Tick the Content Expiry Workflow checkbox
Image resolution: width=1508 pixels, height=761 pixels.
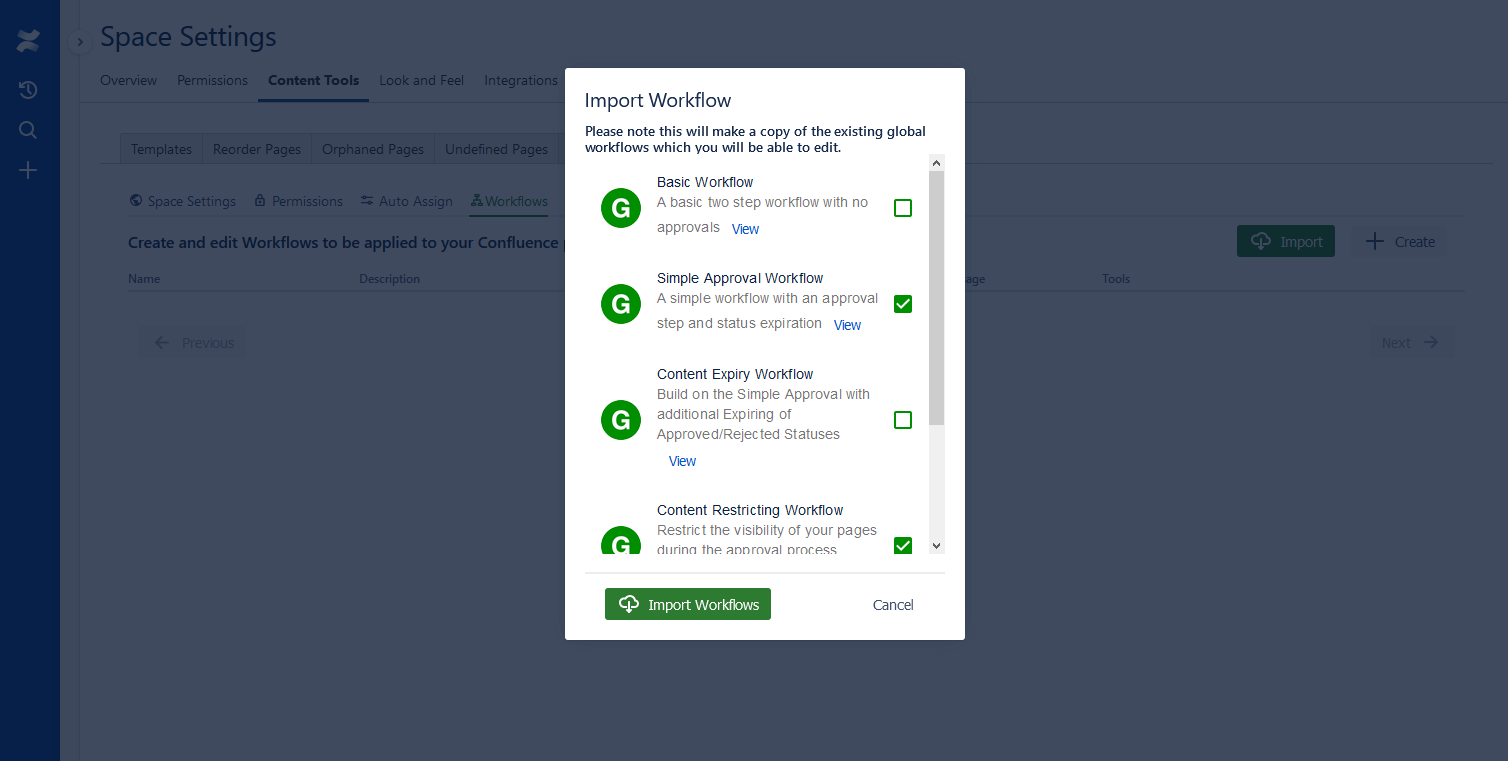902,420
